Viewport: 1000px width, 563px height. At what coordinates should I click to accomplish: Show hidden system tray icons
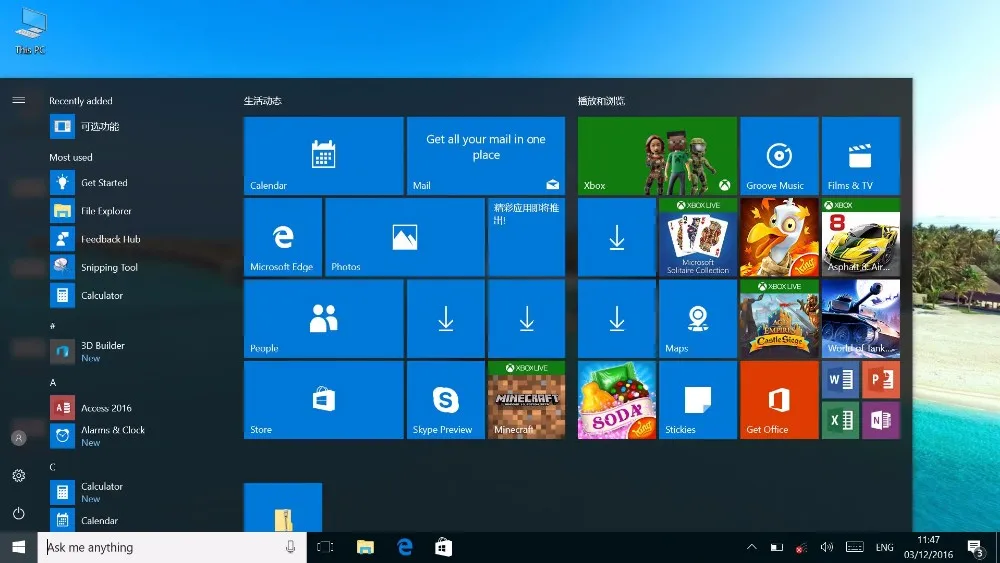752,547
